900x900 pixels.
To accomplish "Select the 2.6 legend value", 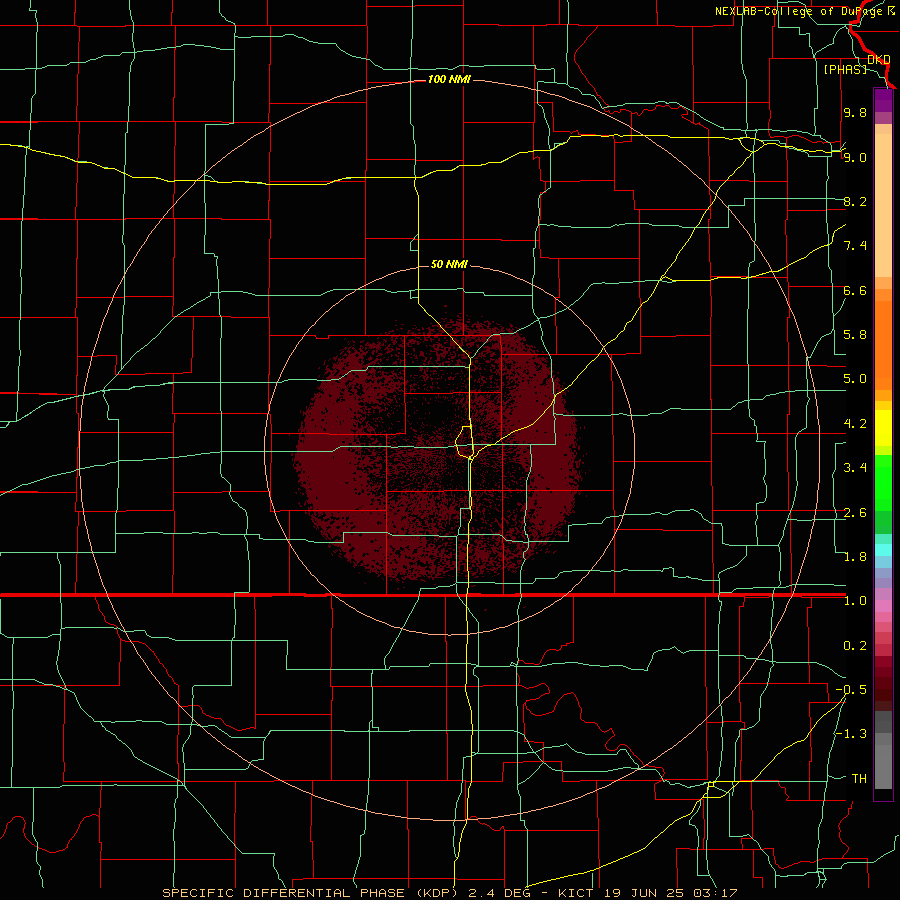I will pos(855,513).
